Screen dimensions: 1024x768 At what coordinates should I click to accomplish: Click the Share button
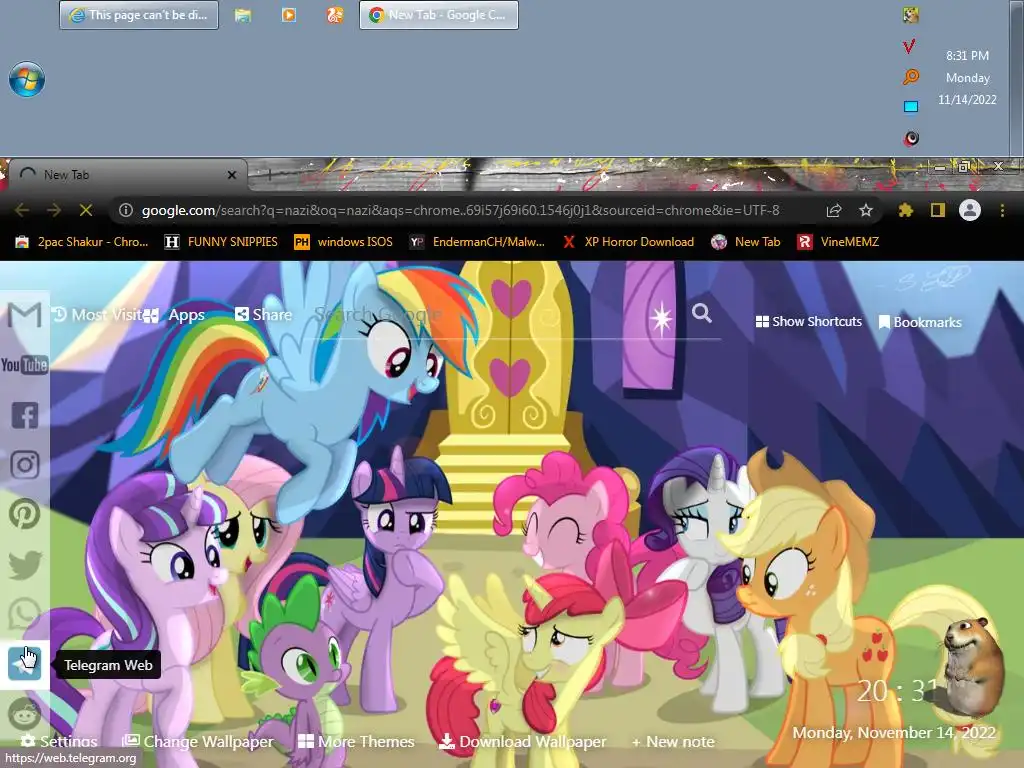(264, 315)
